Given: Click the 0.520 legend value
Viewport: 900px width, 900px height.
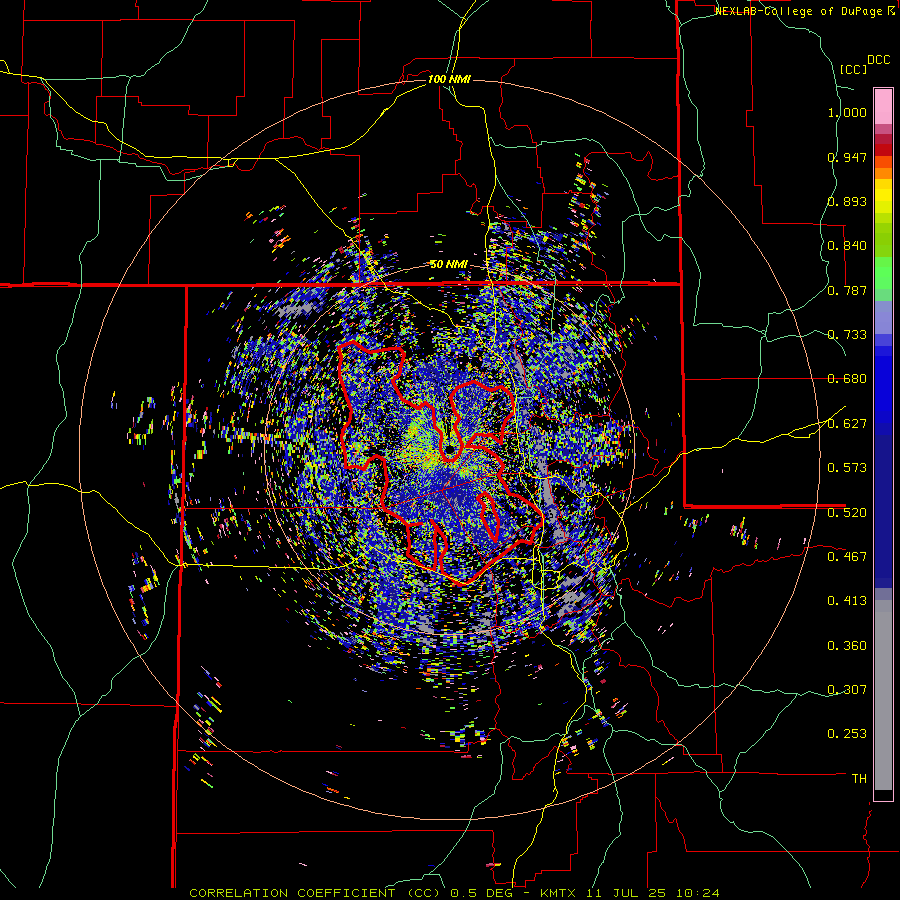Looking at the screenshot, I should point(847,513).
